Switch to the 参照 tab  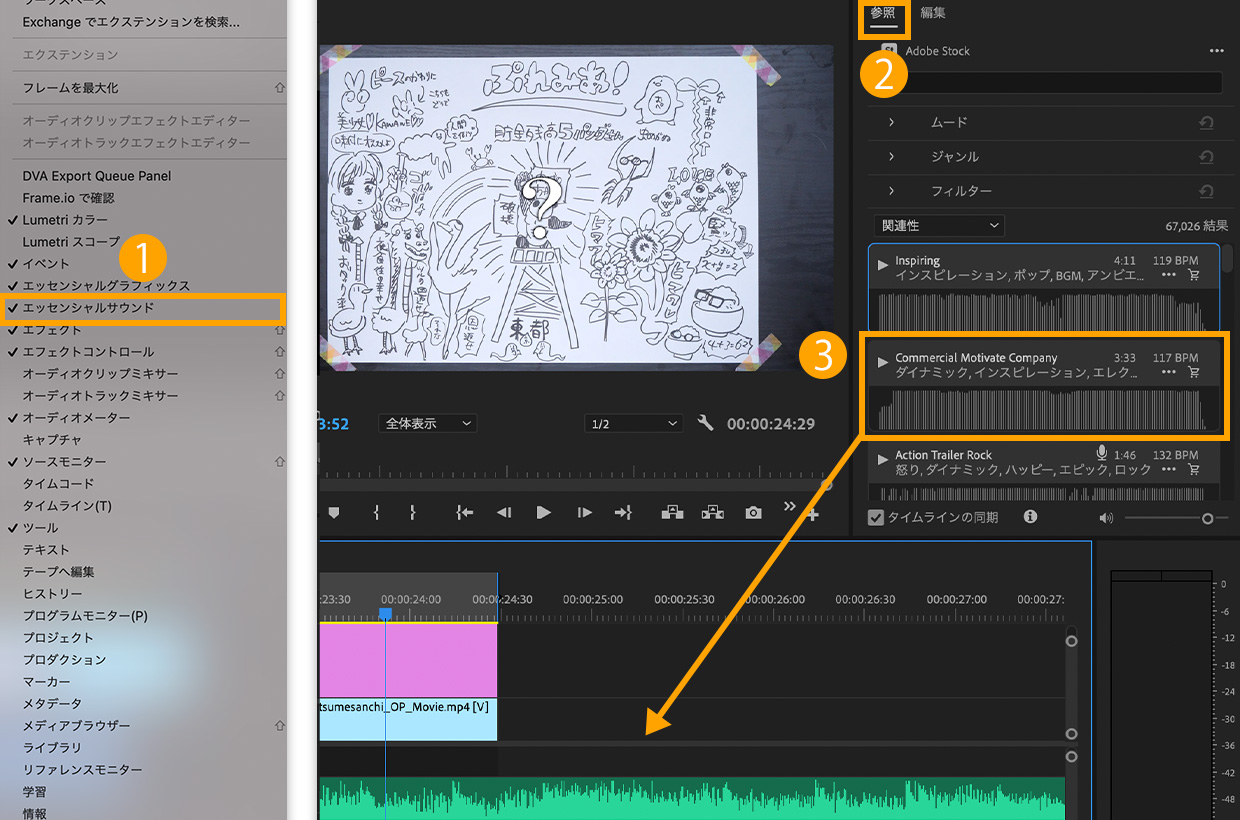click(x=883, y=13)
